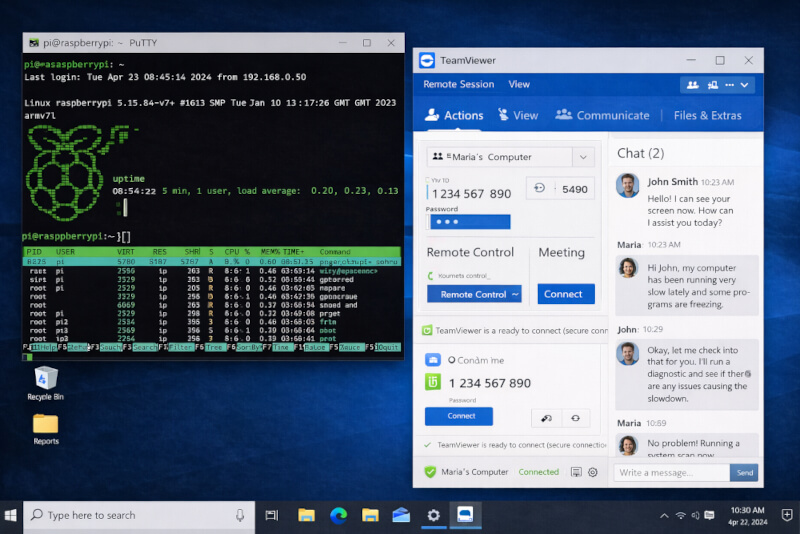Click the participants icon in TeamViewer header

[692, 85]
